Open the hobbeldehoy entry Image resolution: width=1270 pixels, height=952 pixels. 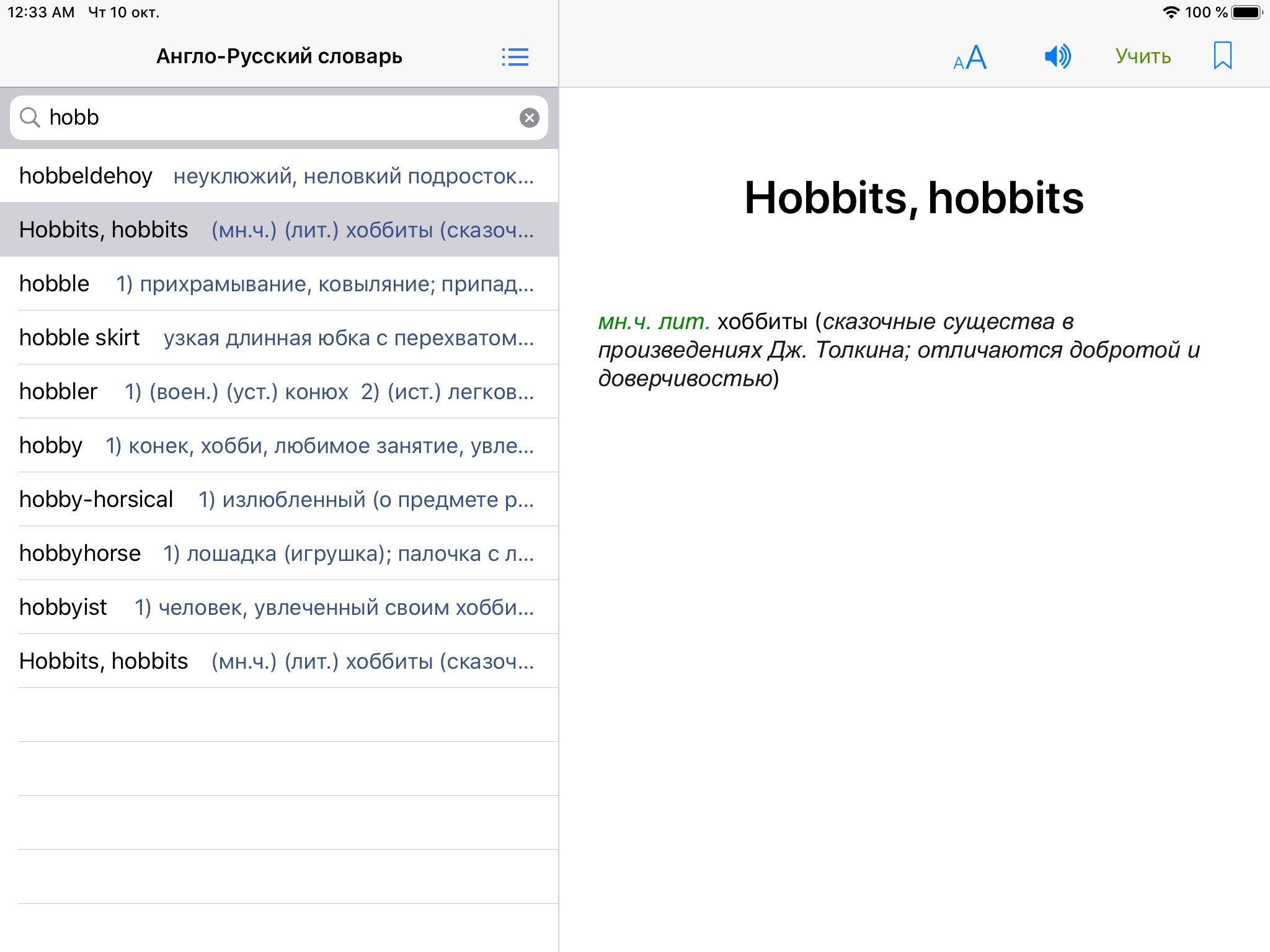tap(279, 176)
